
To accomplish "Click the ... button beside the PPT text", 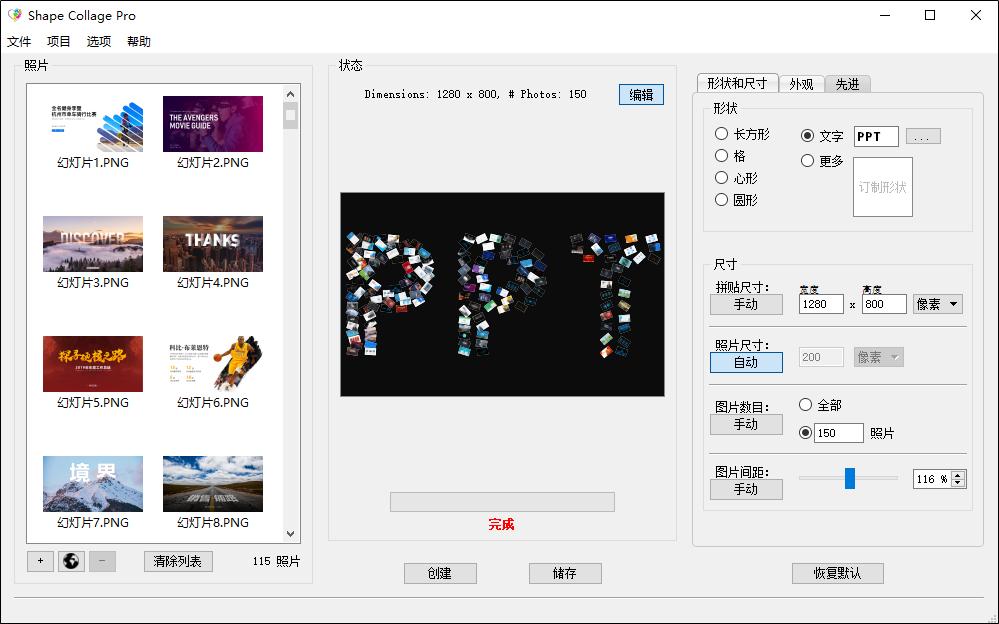I will point(922,136).
